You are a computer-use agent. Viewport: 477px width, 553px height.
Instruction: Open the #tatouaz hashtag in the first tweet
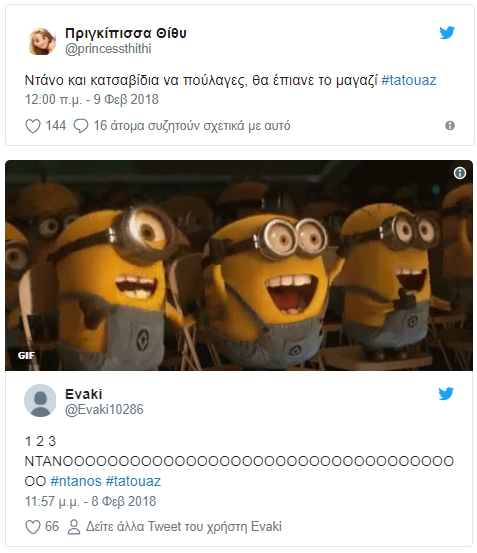click(409, 80)
